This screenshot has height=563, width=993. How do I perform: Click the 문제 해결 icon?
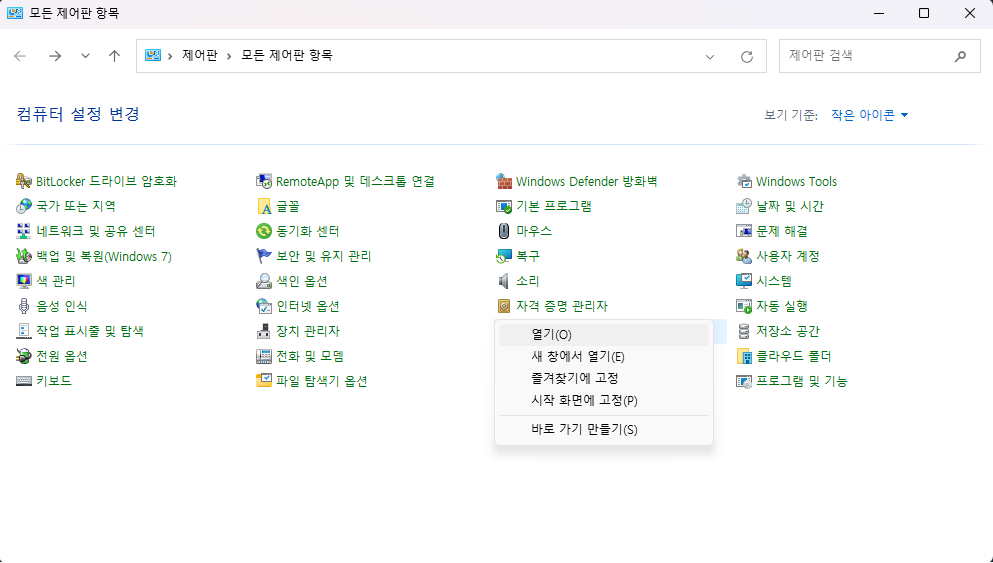[x=743, y=231]
